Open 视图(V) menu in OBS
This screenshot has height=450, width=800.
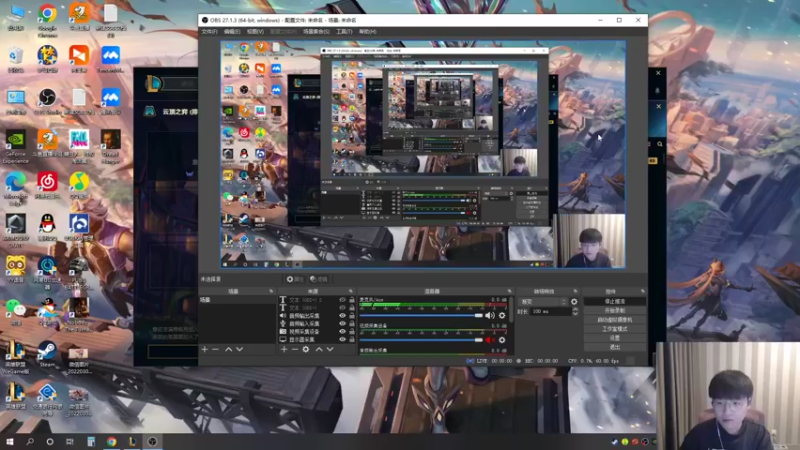(x=255, y=32)
